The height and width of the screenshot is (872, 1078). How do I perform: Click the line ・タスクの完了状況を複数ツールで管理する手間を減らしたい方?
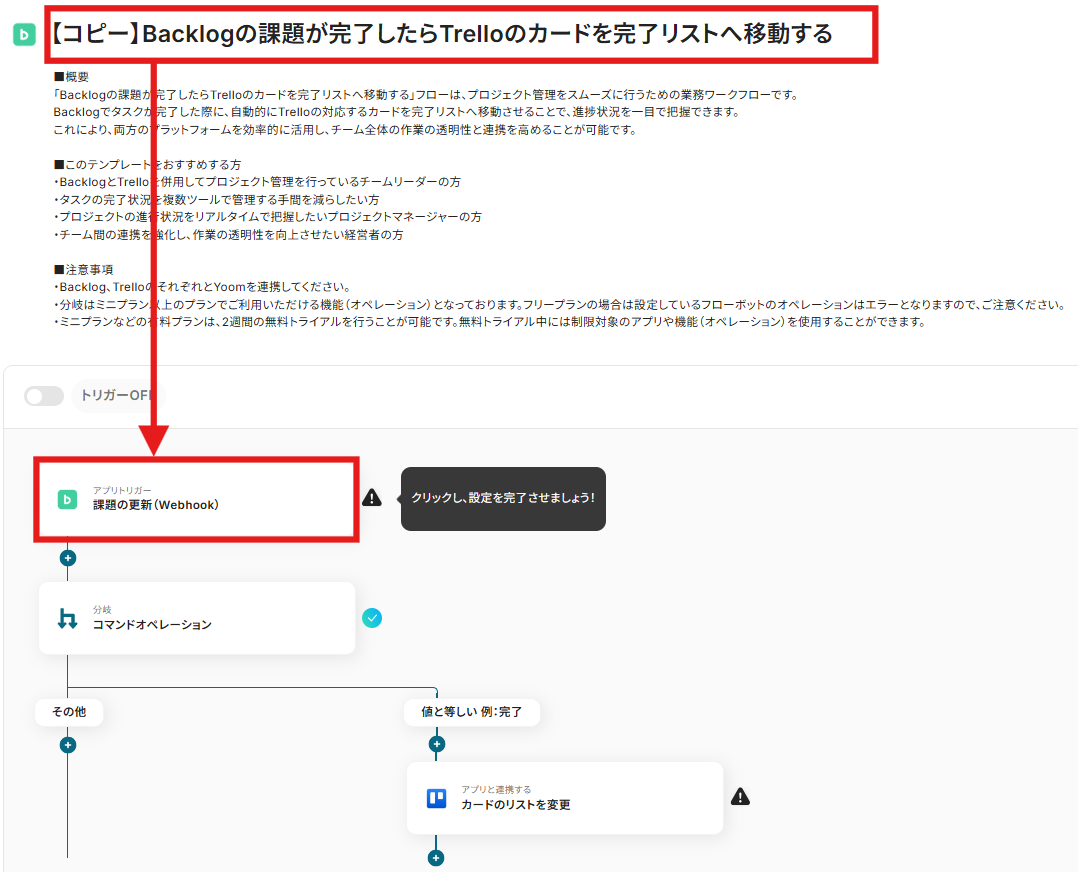(217, 199)
